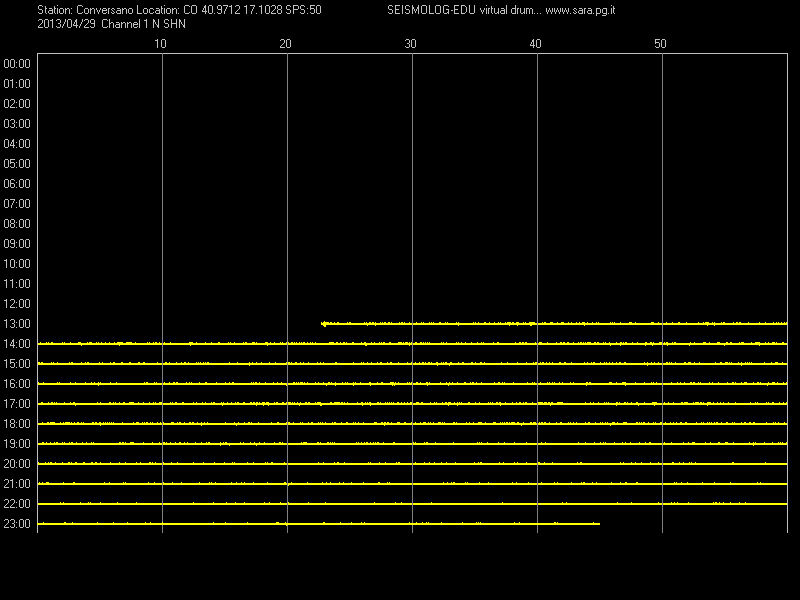This screenshot has height=600, width=800.
Task: Click the '14:00' hour label
Action: click(x=17, y=344)
